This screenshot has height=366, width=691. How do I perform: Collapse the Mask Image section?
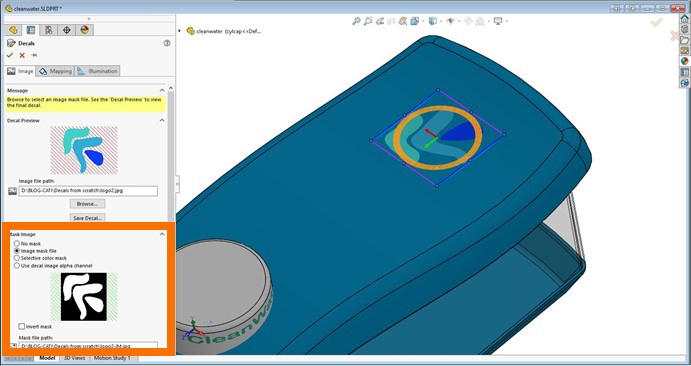pyautogui.click(x=162, y=234)
